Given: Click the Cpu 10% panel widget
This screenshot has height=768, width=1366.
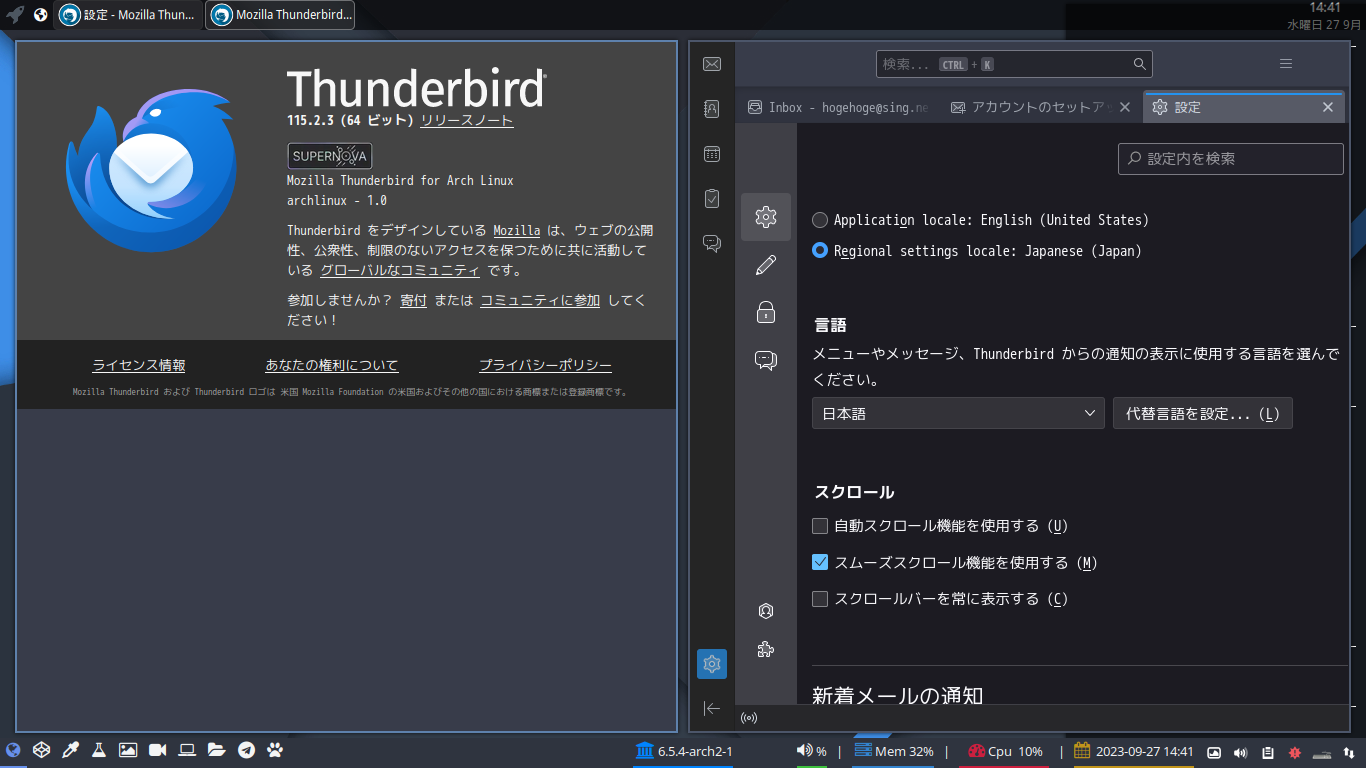Looking at the screenshot, I should pyautogui.click(x=1005, y=751).
